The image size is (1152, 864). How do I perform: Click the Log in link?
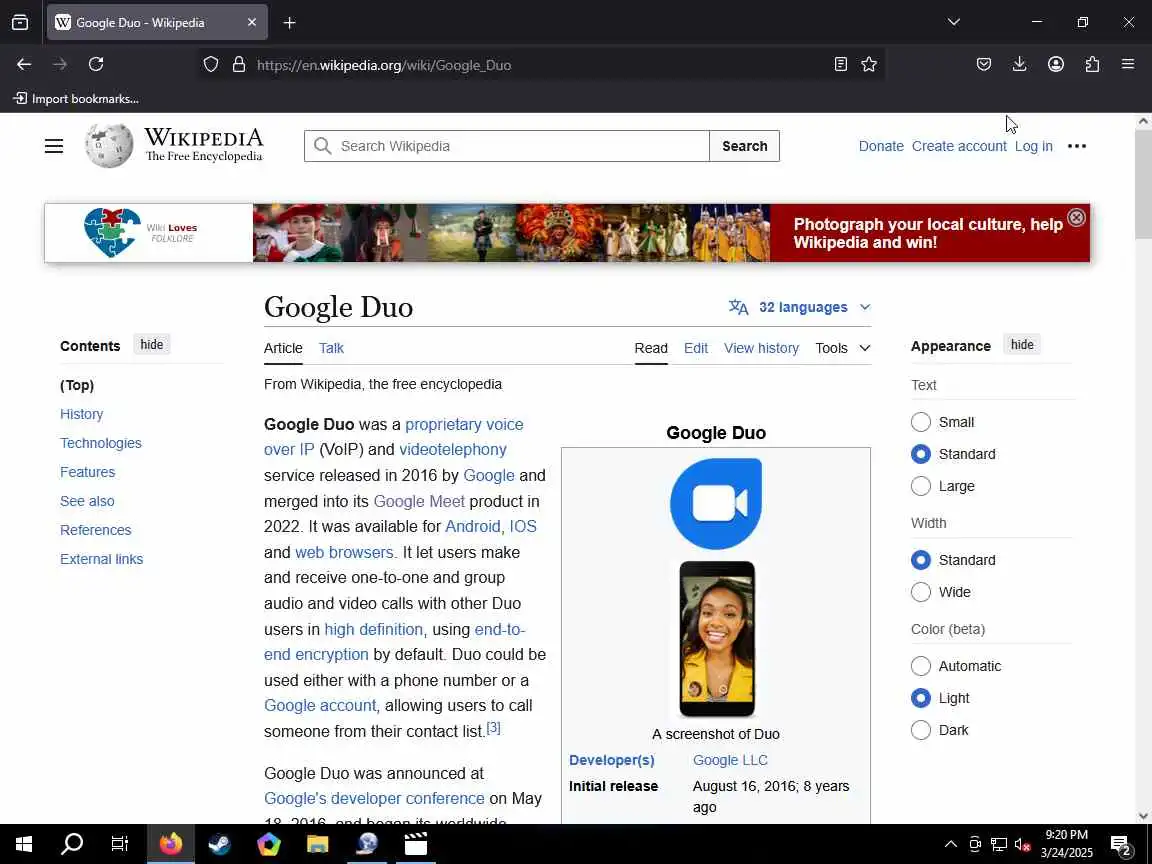[1033, 146]
